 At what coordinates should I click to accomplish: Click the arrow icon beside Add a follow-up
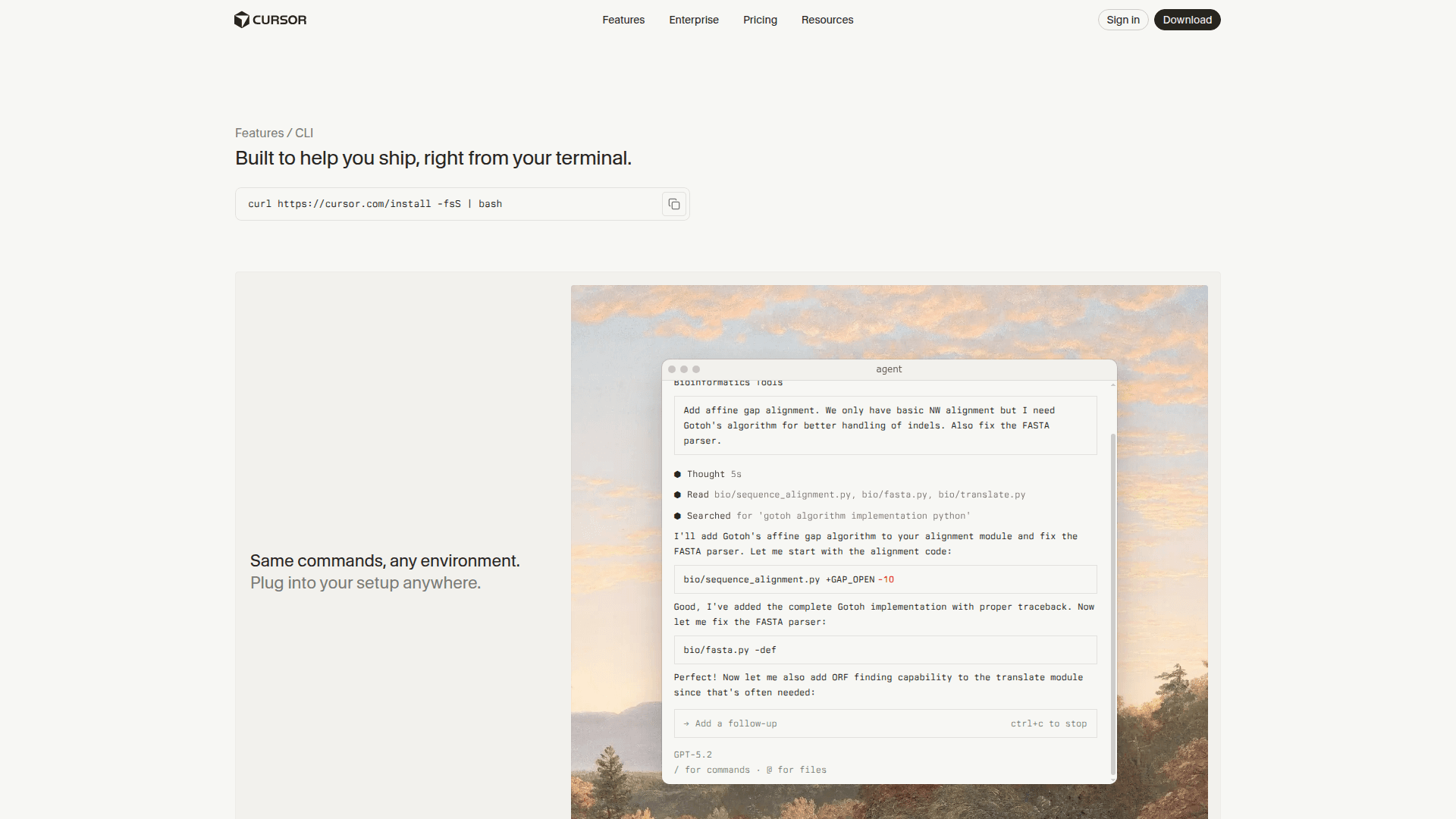coord(685,723)
